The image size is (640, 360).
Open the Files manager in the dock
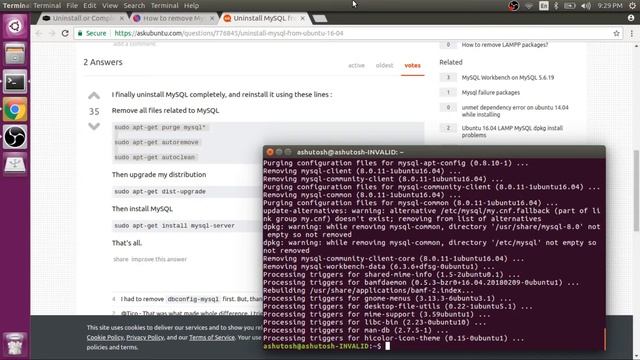tap(15, 54)
